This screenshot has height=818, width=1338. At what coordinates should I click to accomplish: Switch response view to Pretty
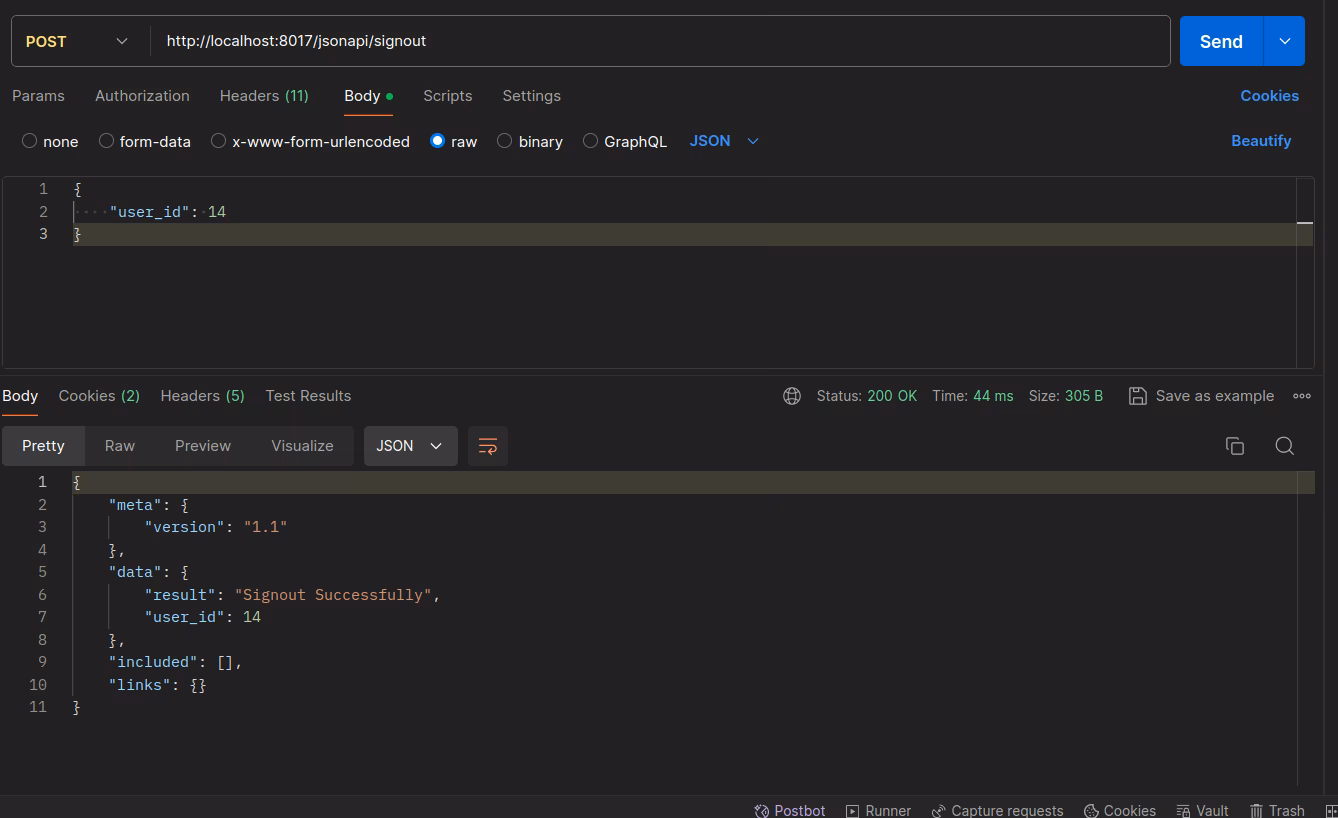[x=43, y=446]
